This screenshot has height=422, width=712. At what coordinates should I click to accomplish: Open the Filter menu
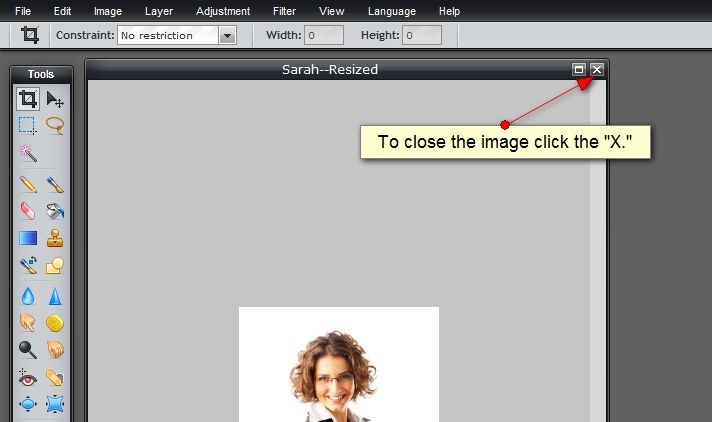(284, 11)
